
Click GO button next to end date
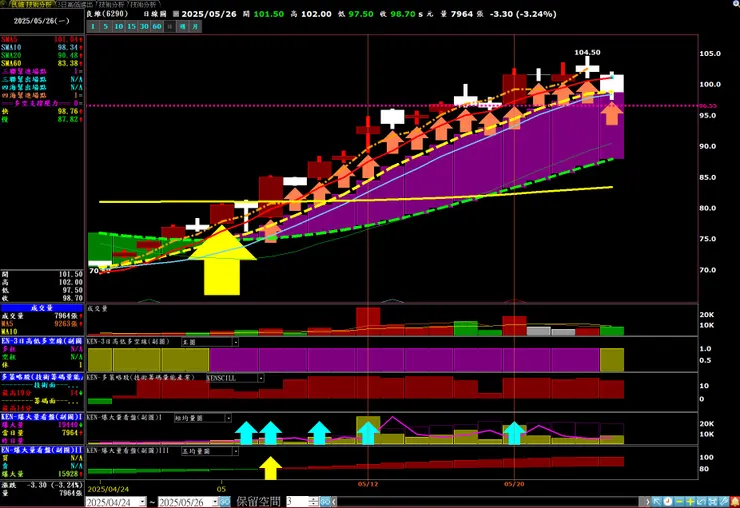pos(225,501)
